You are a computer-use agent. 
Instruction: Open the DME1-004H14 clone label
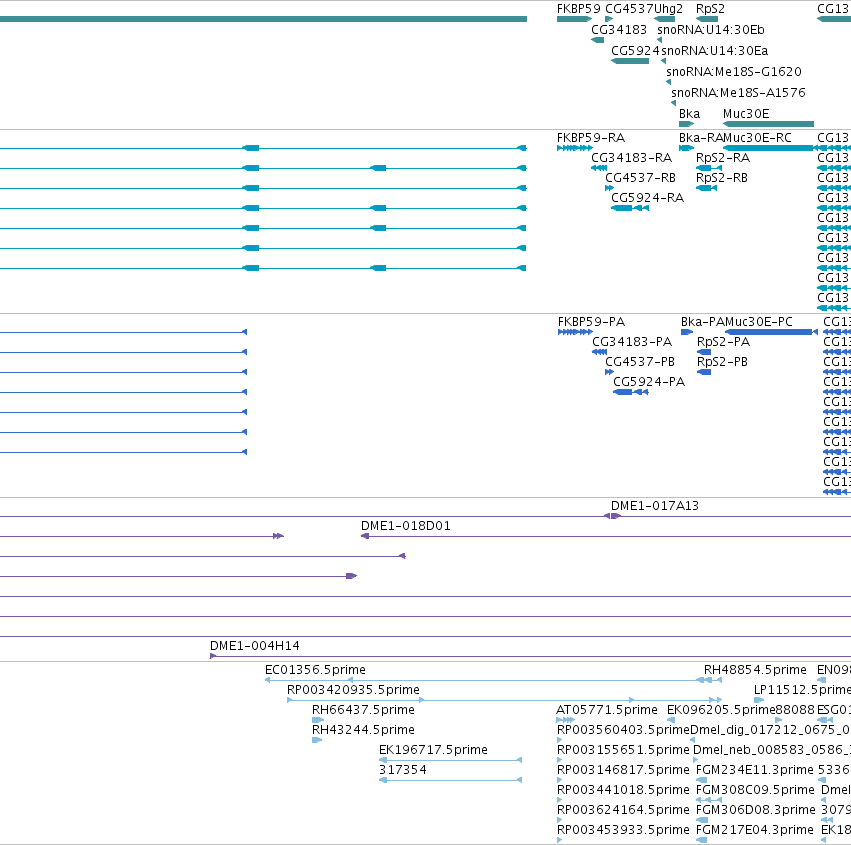point(255,646)
